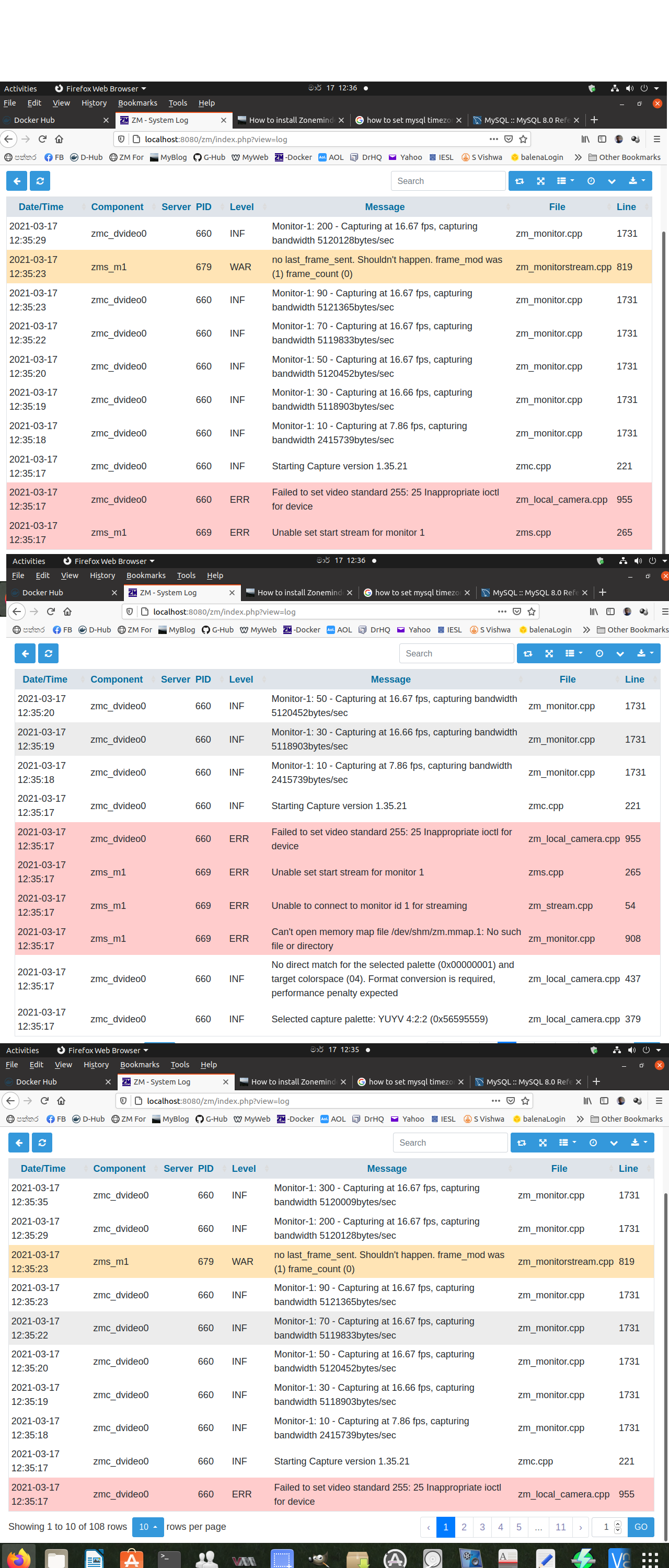
Task: Open the ZM Forum bookmark in the 12:35 window
Action: 129,1119
